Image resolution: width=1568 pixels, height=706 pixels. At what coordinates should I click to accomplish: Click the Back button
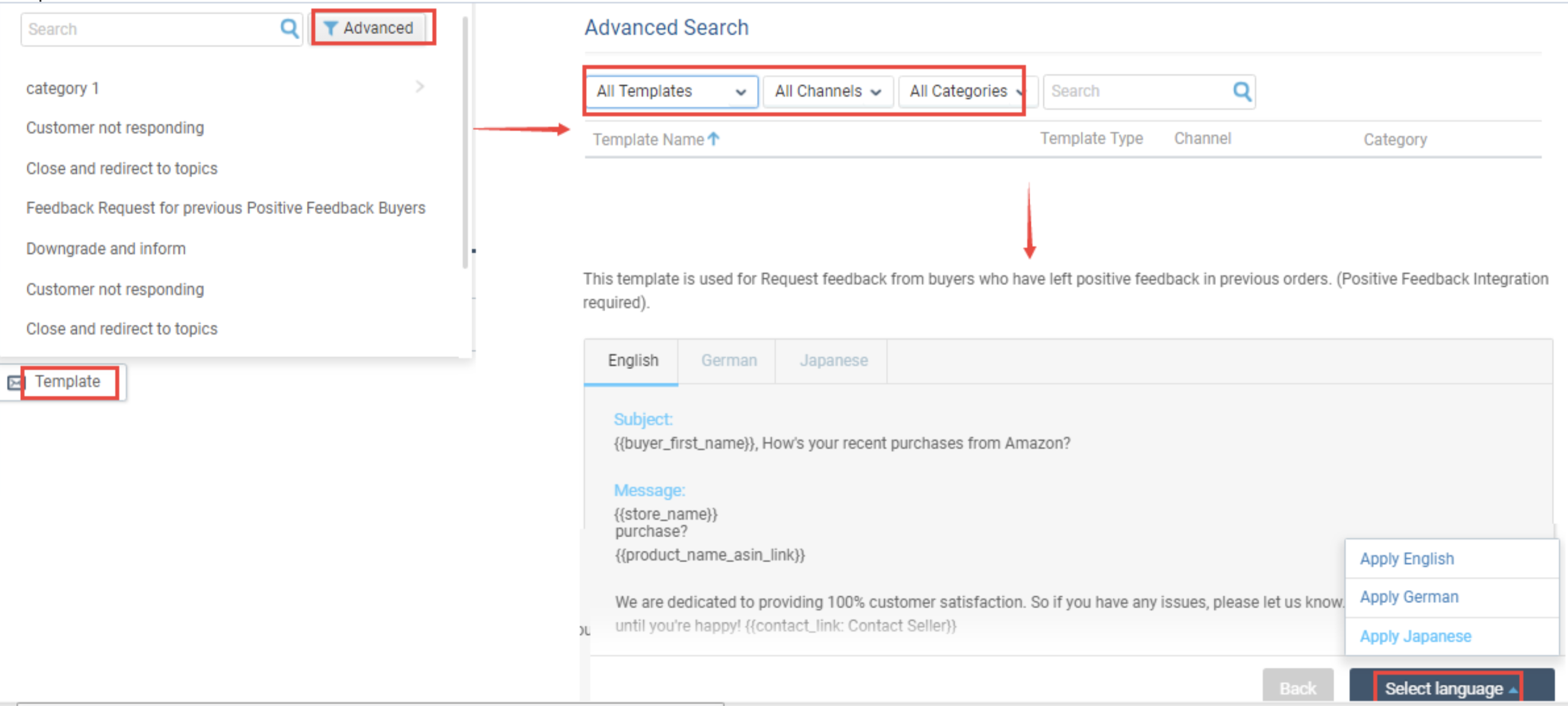(x=1298, y=688)
